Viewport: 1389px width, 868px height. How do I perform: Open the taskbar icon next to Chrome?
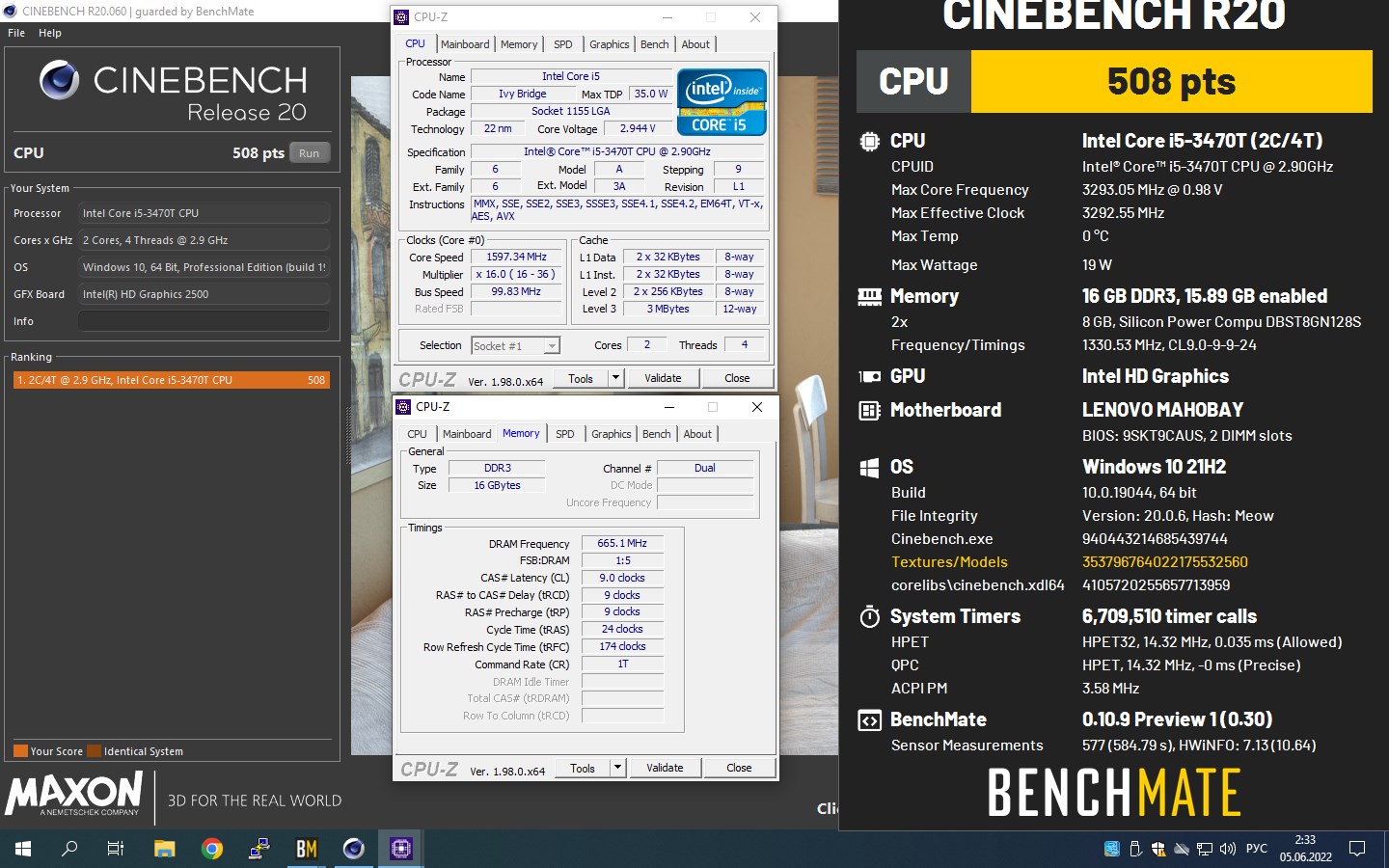[x=259, y=849]
